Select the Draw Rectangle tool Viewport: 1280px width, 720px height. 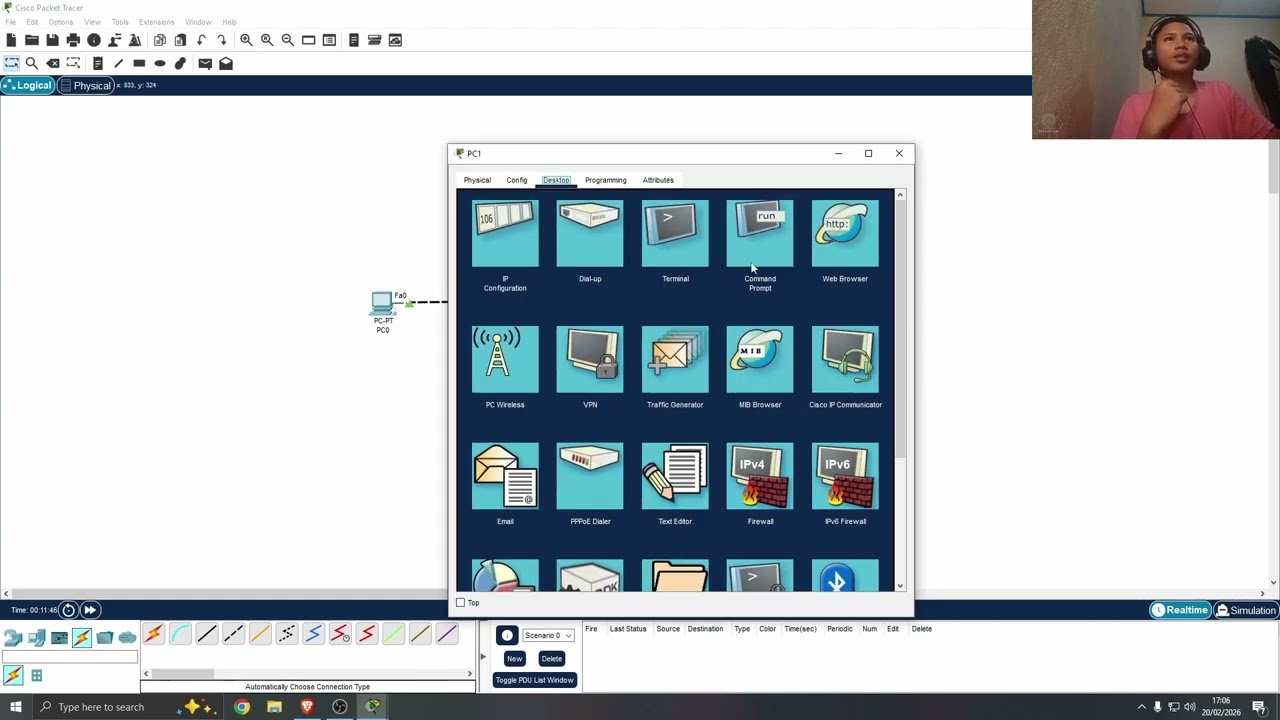tap(139, 63)
